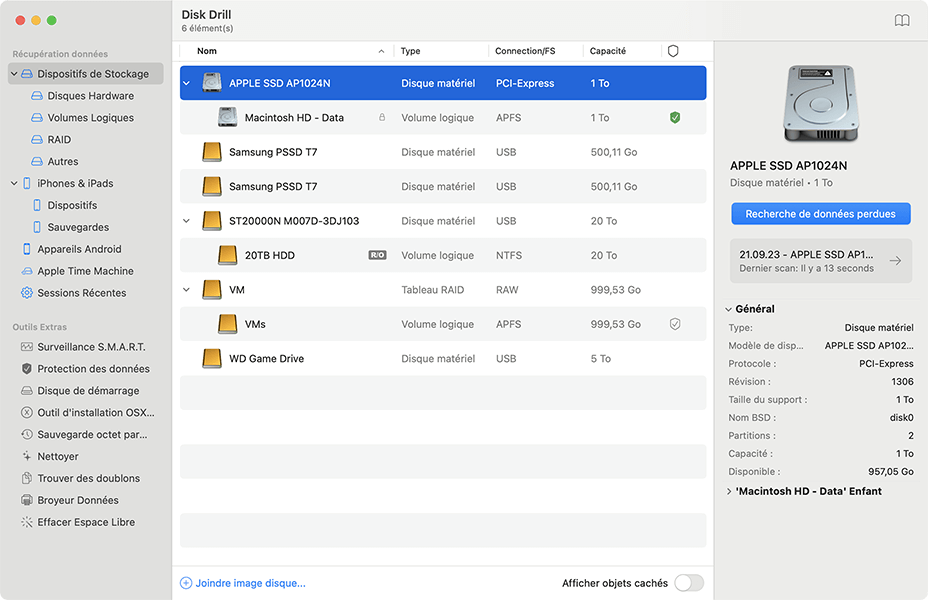Select the Macintosh HD - Data volume row

(443, 118)
